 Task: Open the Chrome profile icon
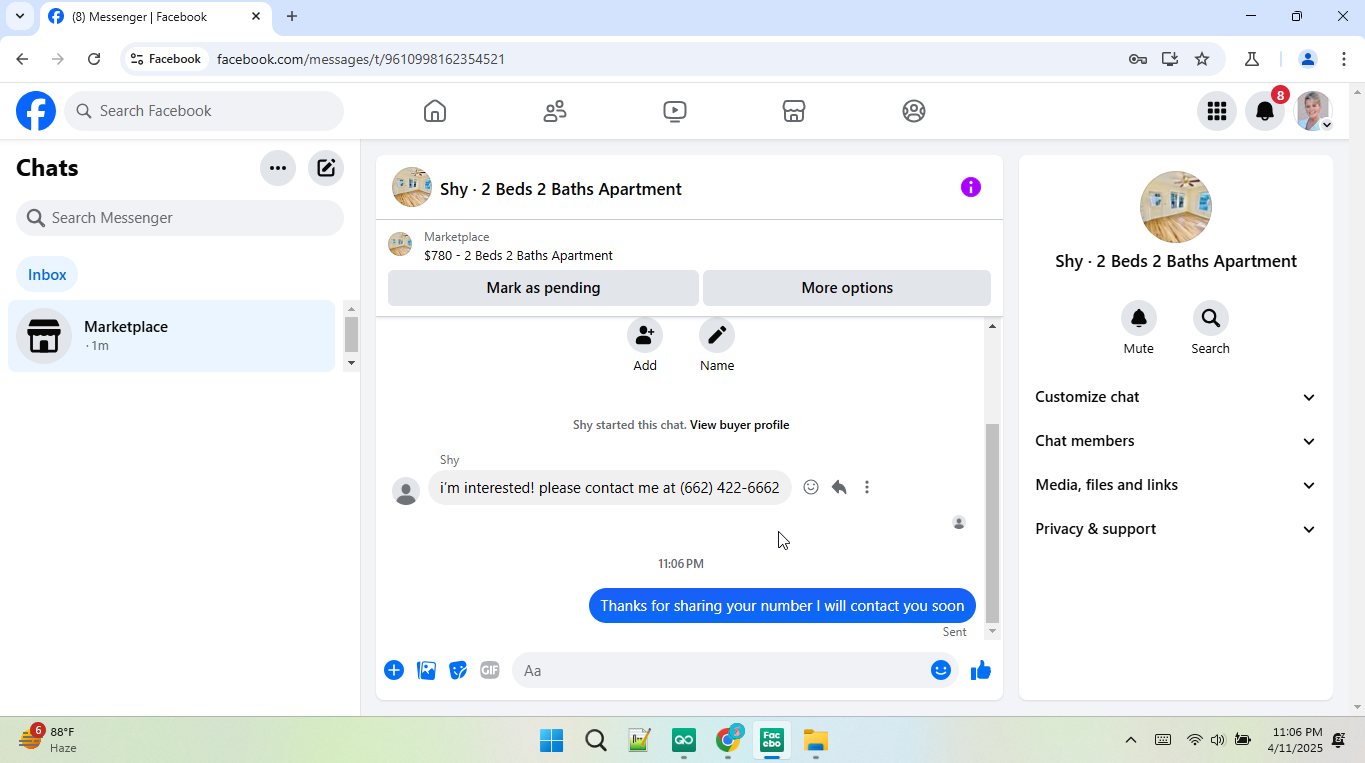point(1308,59)
